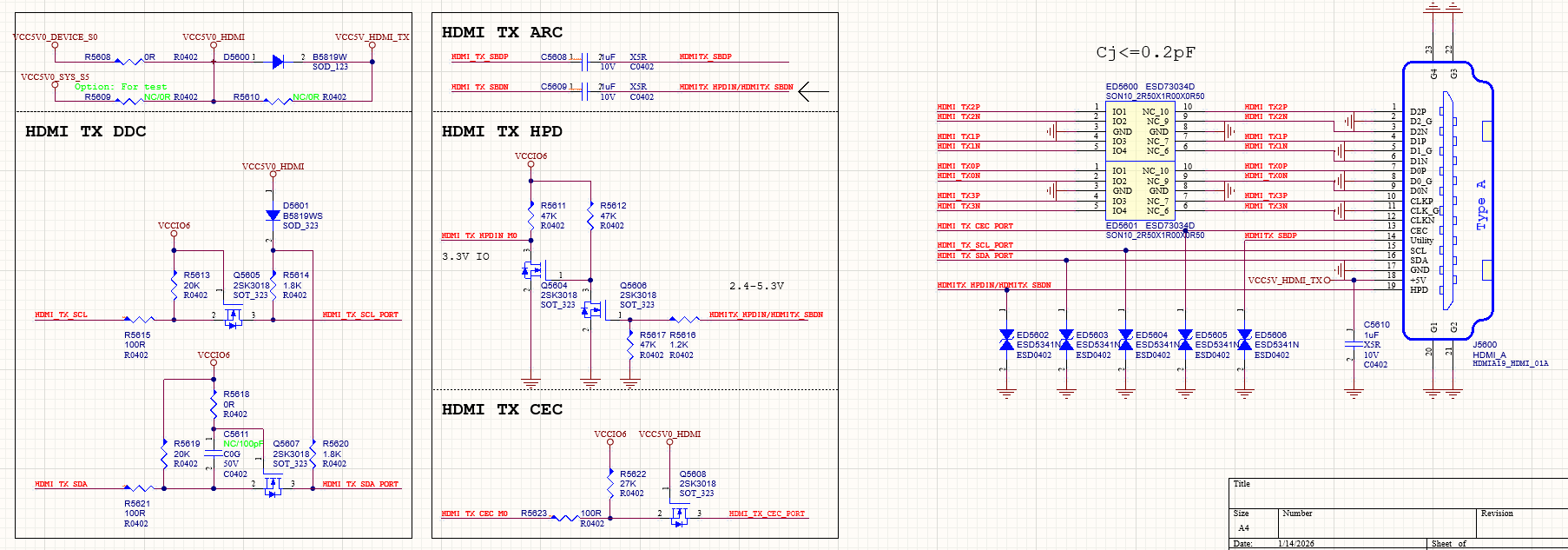Select the HDMI TX CEC heading text

(x=502, y=409)
